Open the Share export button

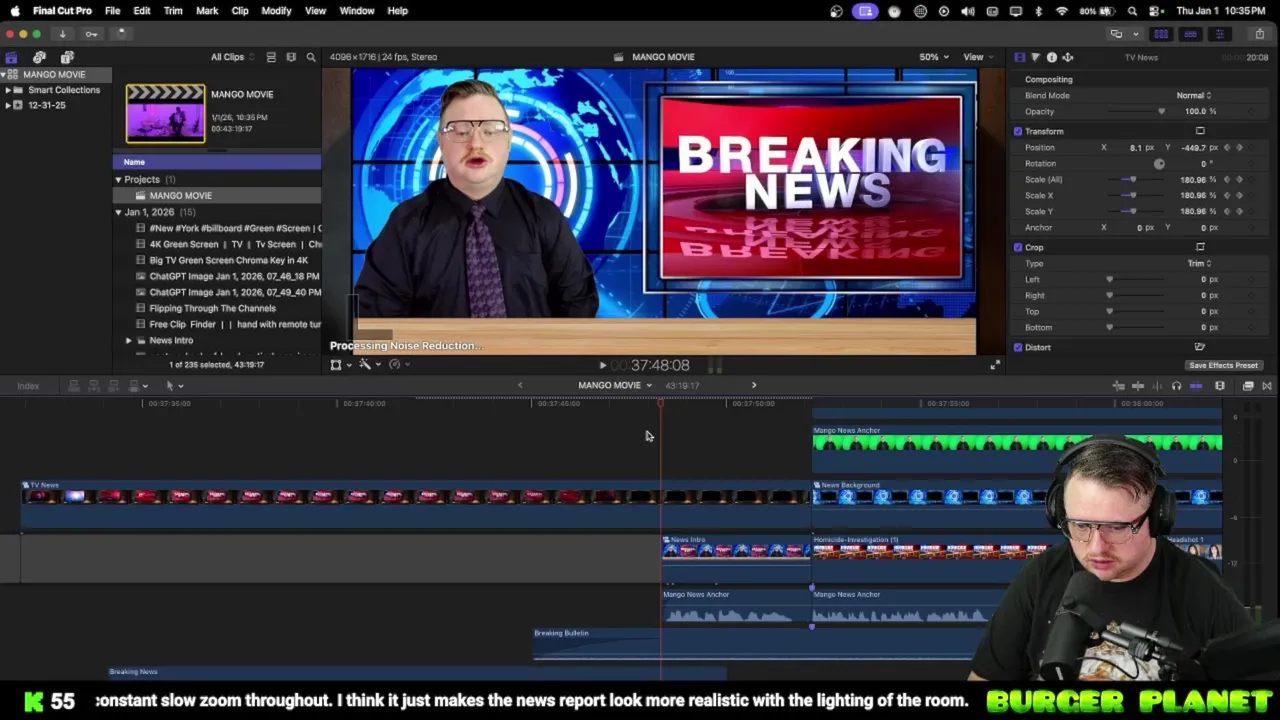point(1259,34)
